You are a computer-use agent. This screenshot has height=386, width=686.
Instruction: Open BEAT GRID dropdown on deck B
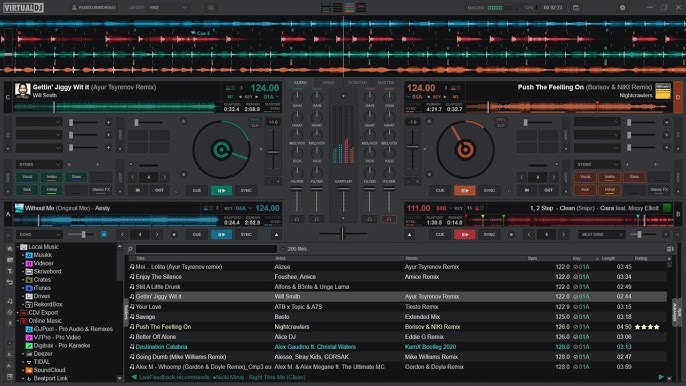pyautogui.click(x=602, y=235)
